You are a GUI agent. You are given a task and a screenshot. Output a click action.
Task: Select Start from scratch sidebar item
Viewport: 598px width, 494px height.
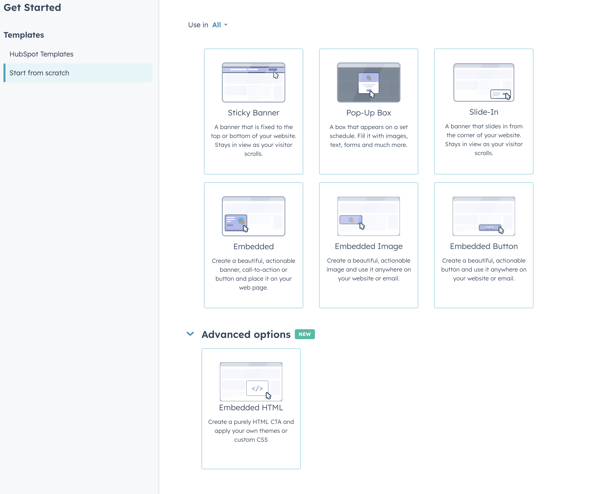[78, 73]
